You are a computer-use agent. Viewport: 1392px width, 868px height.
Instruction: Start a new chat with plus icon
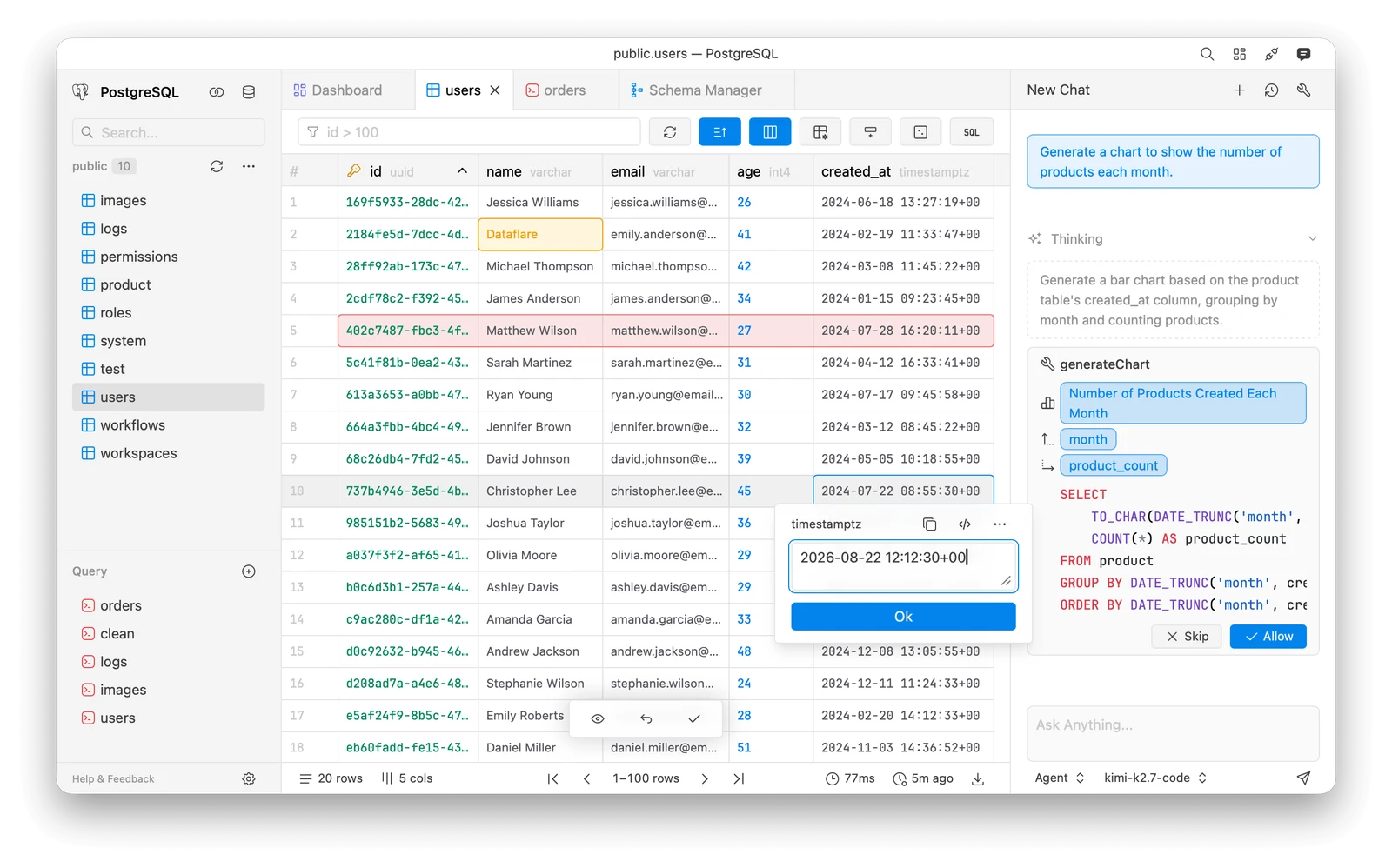pyautogui.click(x=1239, y=90)
